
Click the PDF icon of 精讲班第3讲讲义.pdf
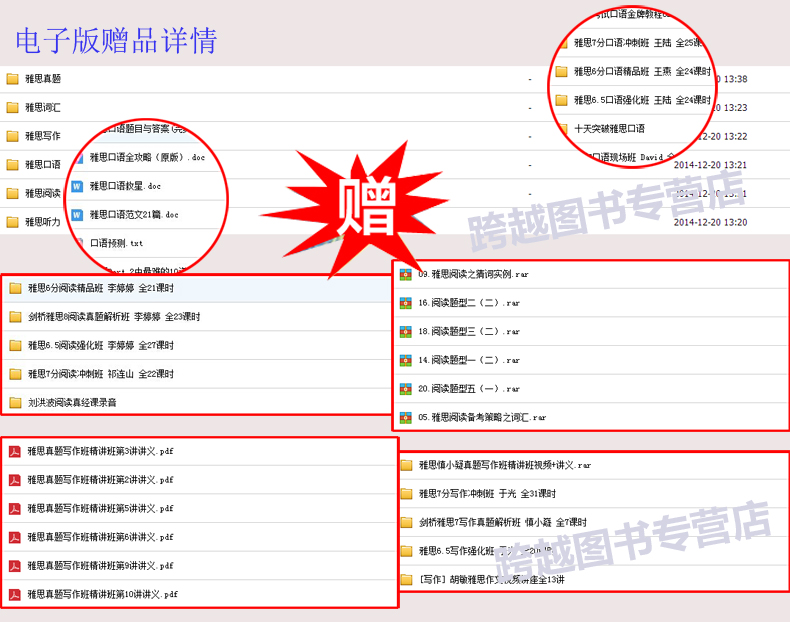click(15, 451)
